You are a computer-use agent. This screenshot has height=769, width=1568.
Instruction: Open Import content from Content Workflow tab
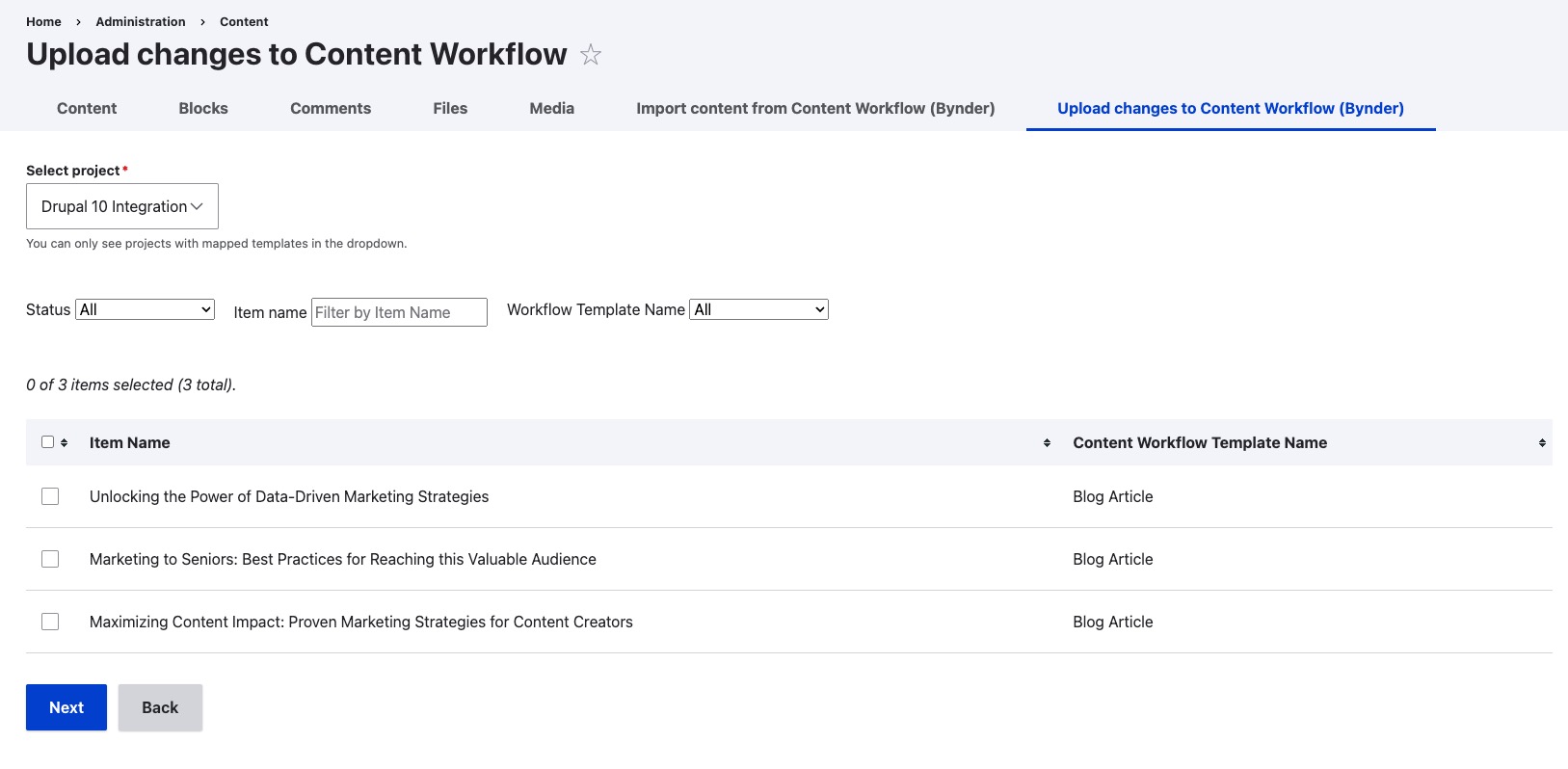(815, 109)
